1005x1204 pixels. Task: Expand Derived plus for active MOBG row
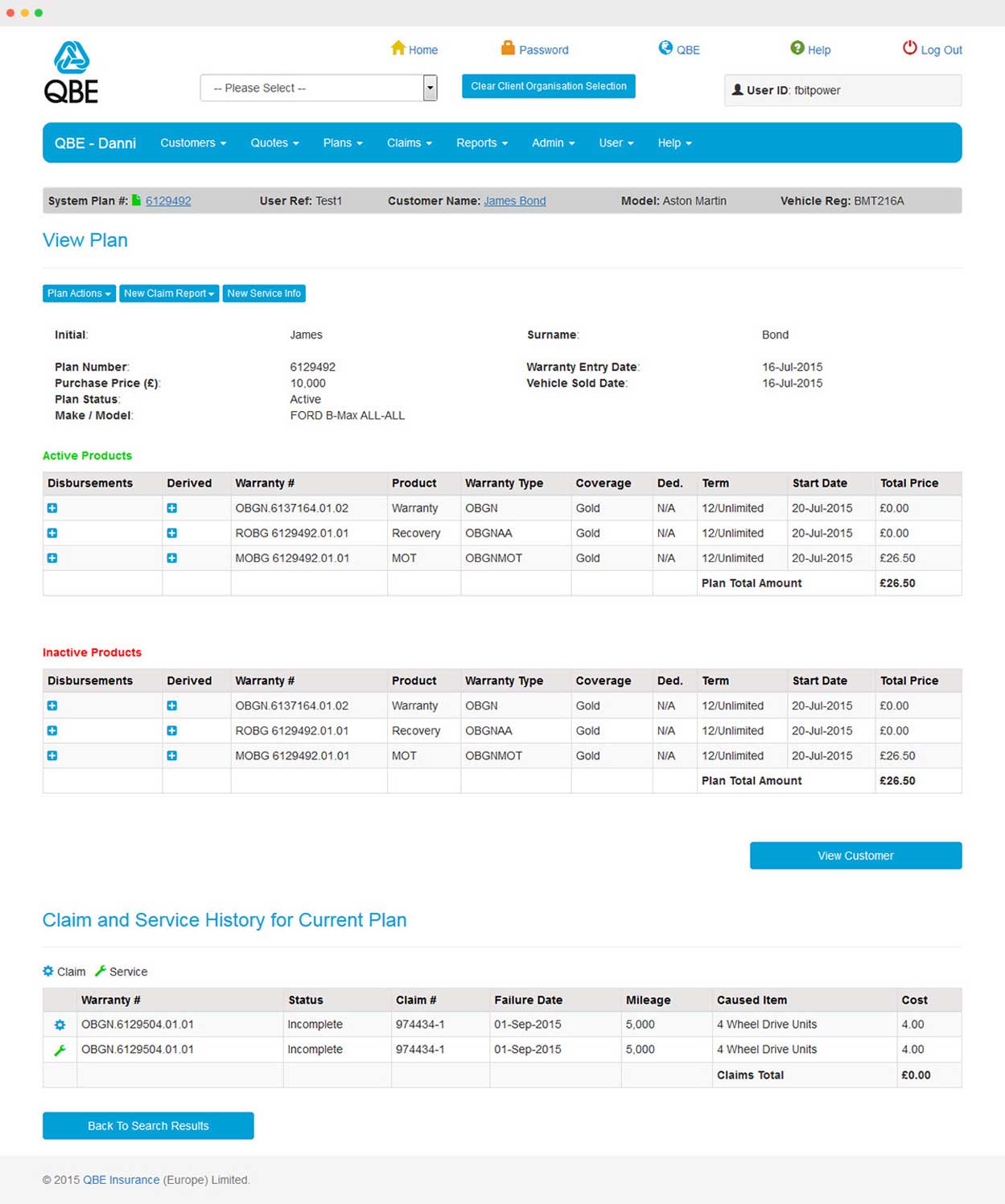click(x=172, y=558)
